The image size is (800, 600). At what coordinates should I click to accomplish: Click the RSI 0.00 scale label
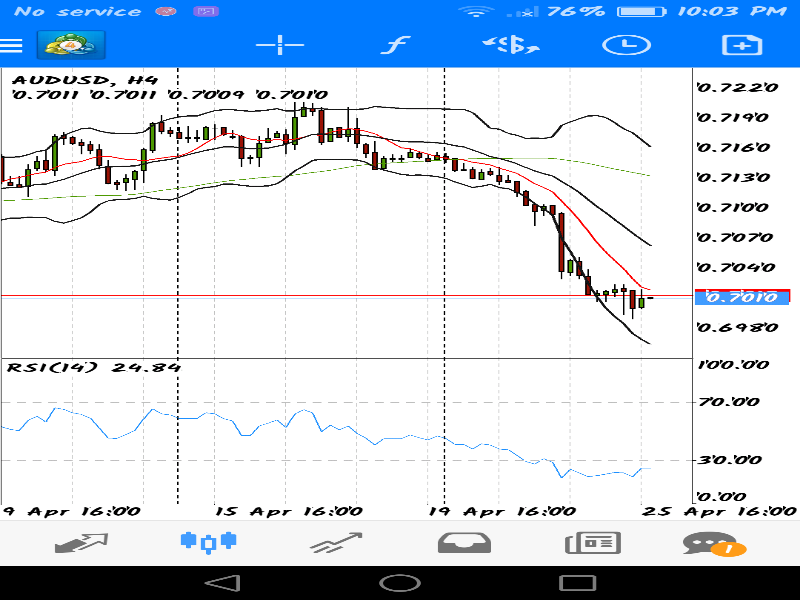[x=721, y=496]
